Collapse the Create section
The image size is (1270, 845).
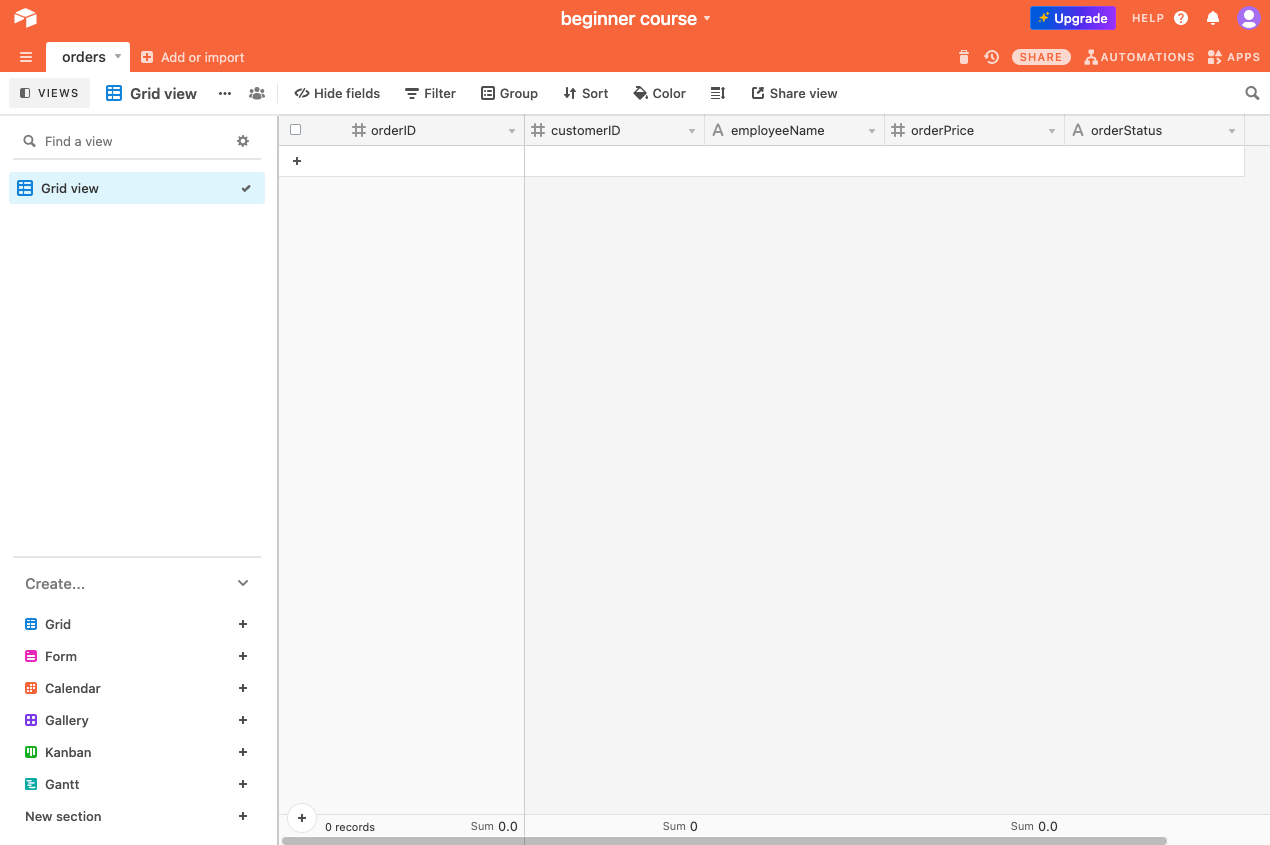pyautogui.click(x=242, y=583)
